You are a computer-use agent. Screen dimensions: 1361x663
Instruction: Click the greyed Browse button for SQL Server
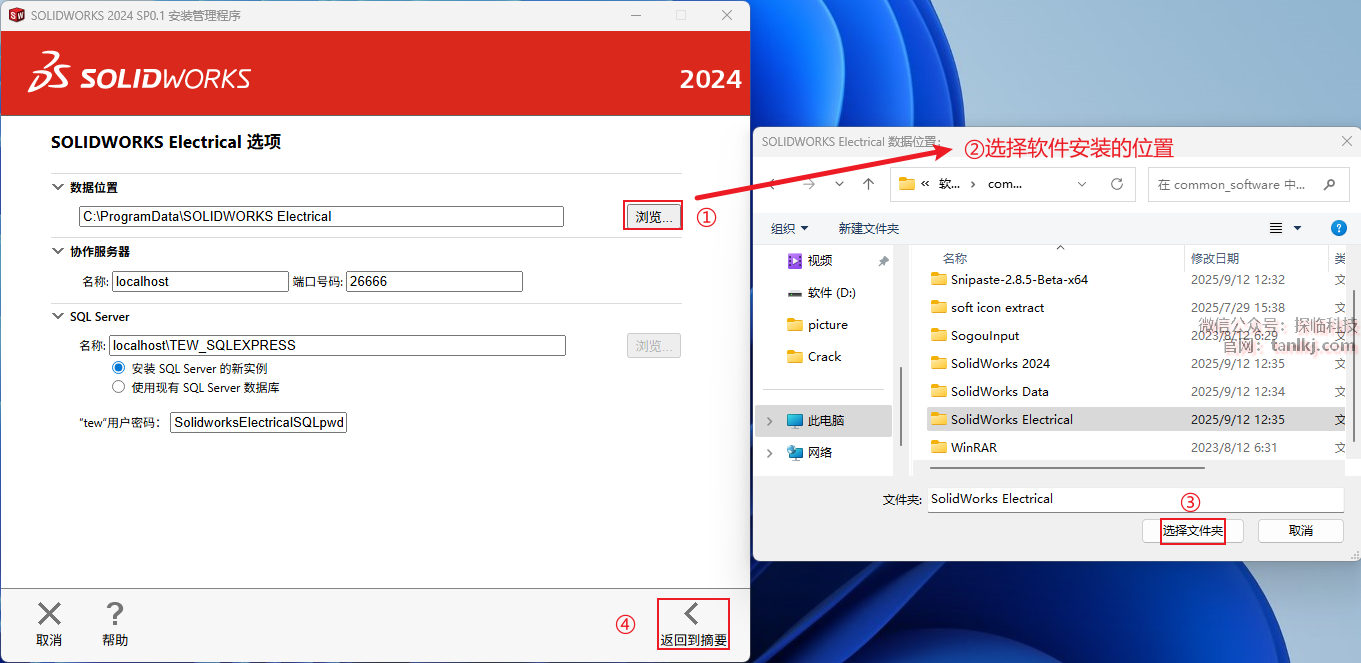click(653, 345)
